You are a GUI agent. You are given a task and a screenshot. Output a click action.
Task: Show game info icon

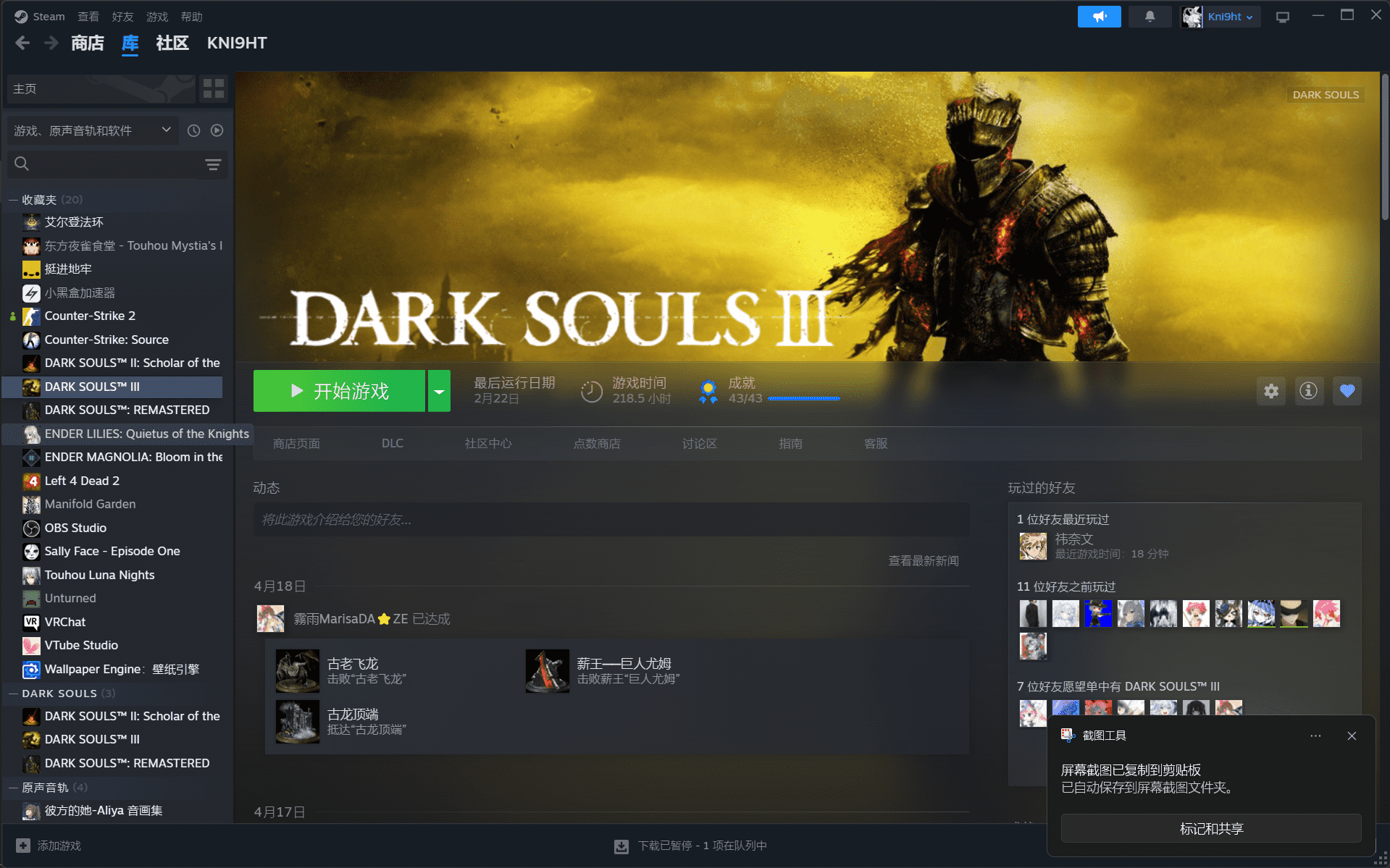tap(1308, 391)
